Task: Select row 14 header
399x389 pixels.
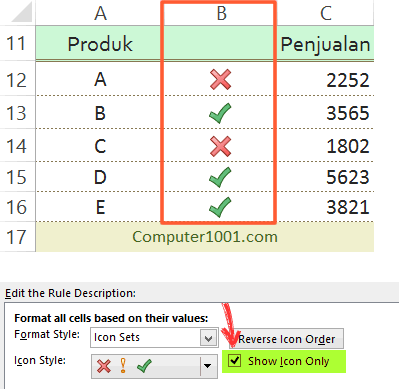Action: tap(17, 146)
